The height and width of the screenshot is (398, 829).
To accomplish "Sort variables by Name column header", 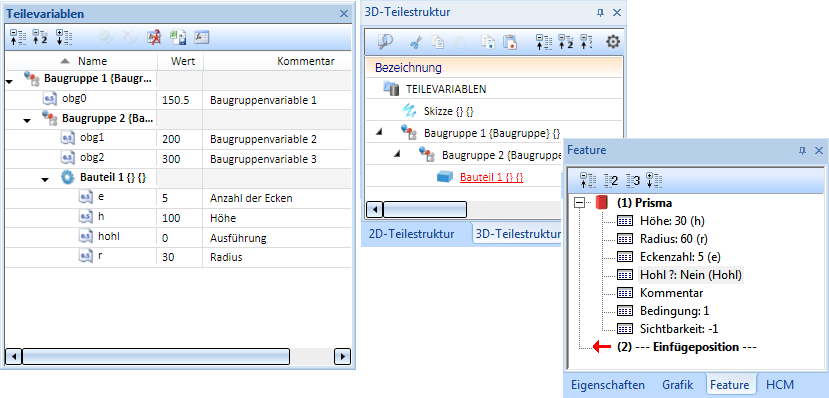I will 93,61.
